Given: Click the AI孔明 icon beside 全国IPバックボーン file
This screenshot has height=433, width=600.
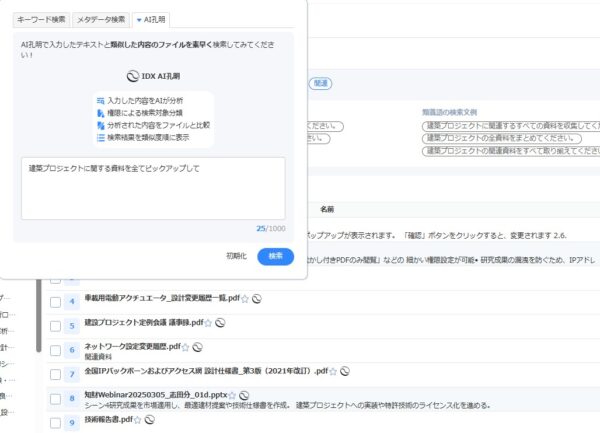Looking at the screenshot, I should (345, 371).
